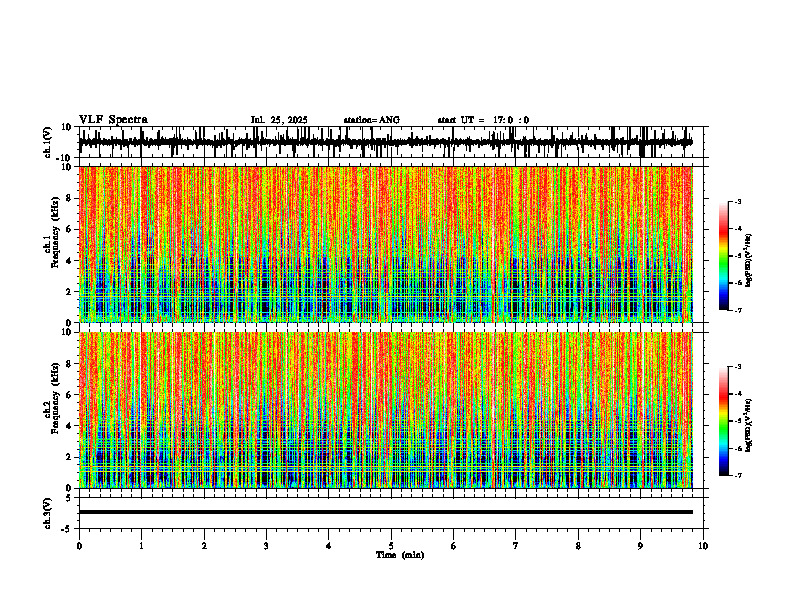
Task: Click the "7" tick on the time axis
Action: tap(516, 546)
